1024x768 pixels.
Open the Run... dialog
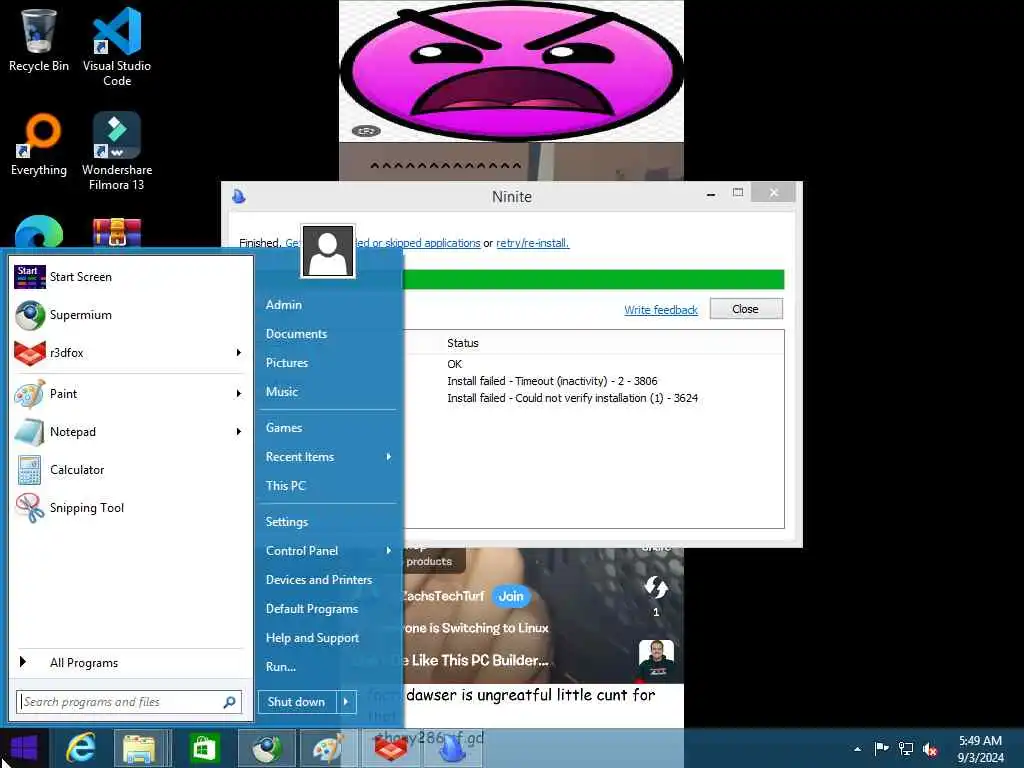(281, 667)
